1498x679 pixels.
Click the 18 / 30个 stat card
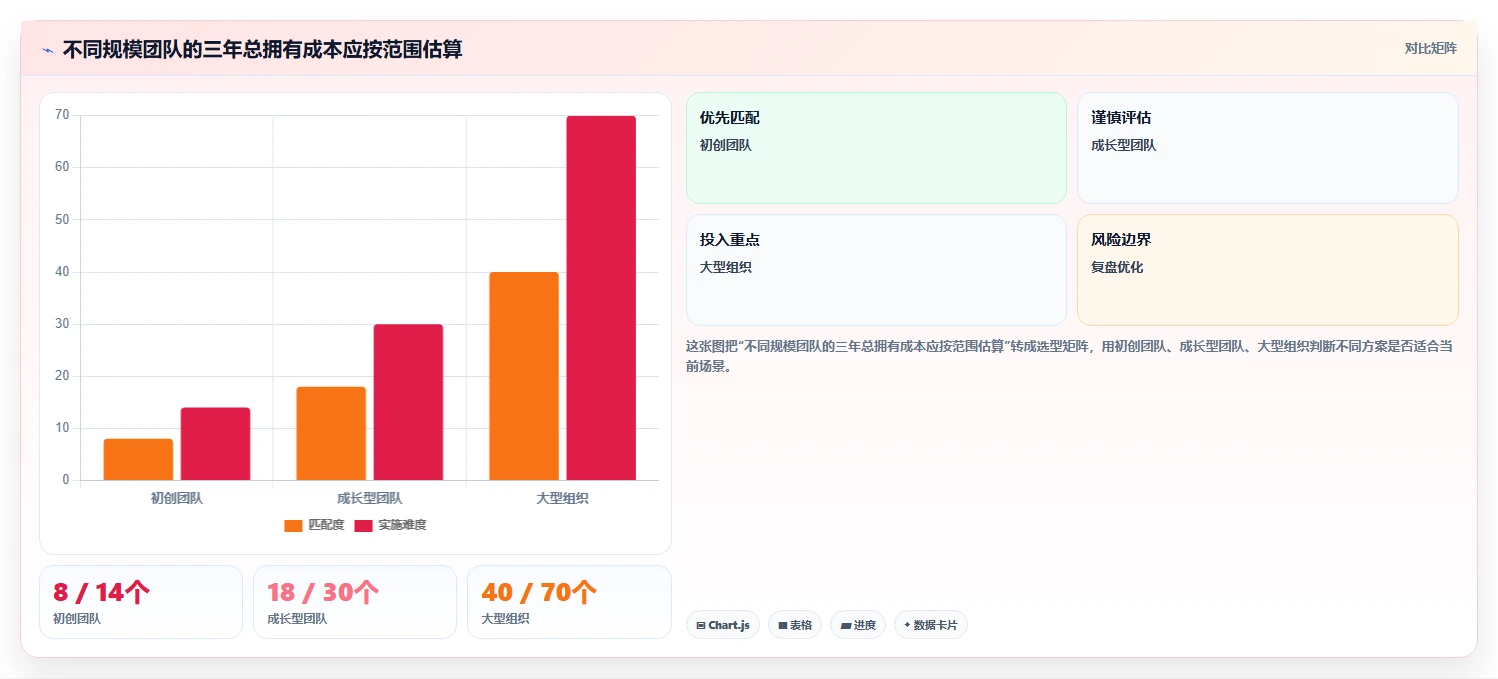355,602
